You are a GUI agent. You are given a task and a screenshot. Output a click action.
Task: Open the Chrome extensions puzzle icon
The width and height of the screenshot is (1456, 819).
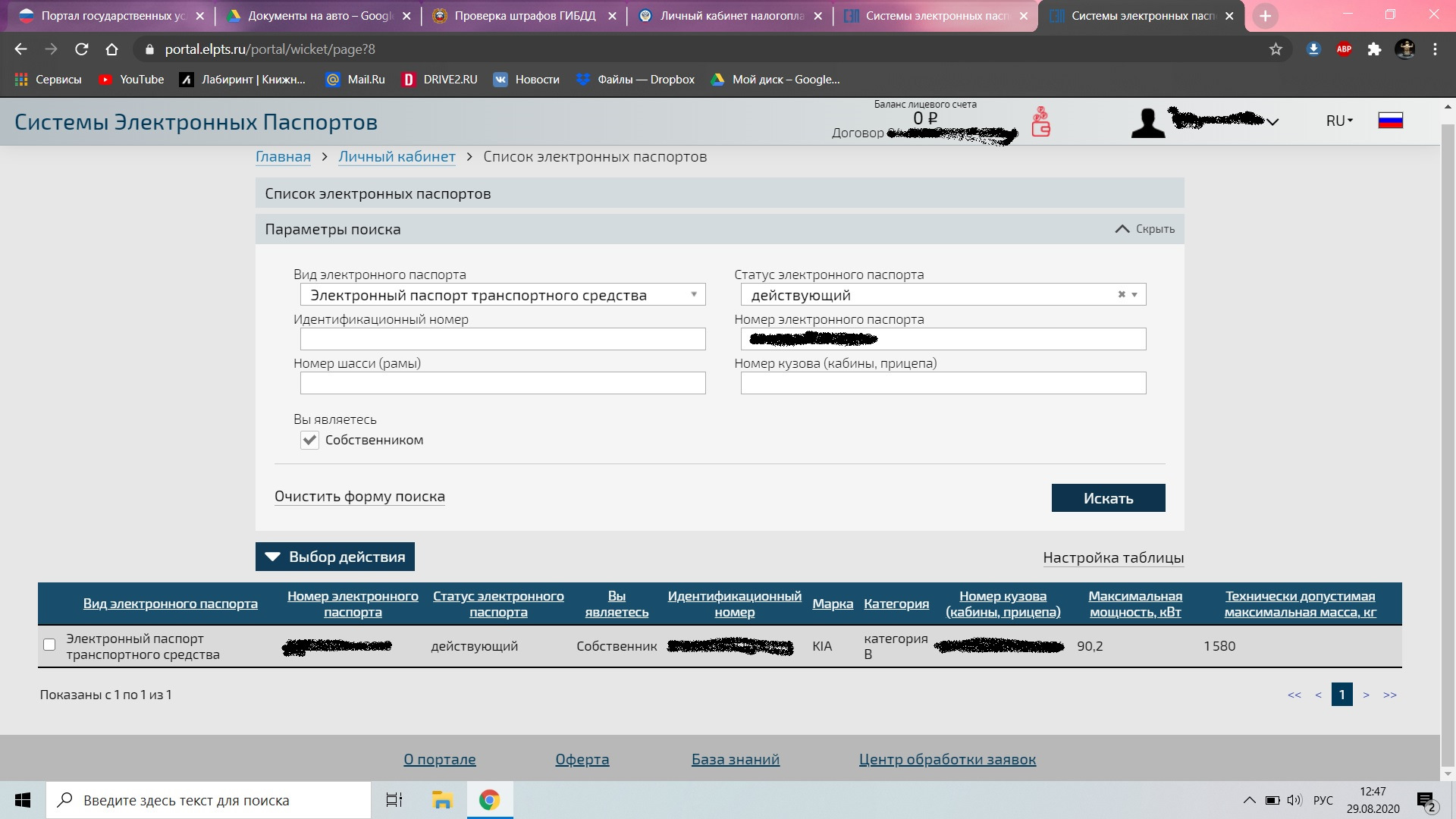coord(1374,49)
